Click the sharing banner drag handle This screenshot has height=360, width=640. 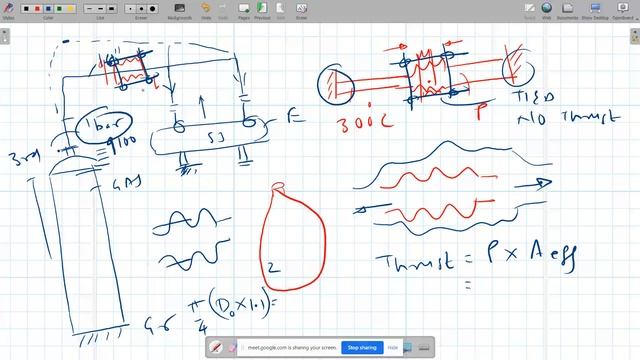pyautogui.click(x=243, y=348)
